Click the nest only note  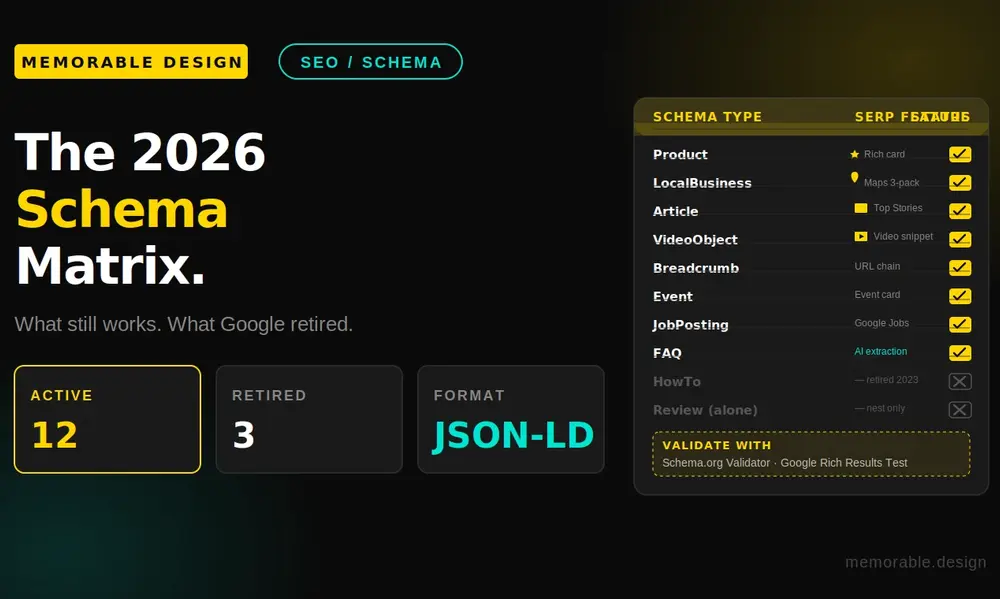(879, 408)
